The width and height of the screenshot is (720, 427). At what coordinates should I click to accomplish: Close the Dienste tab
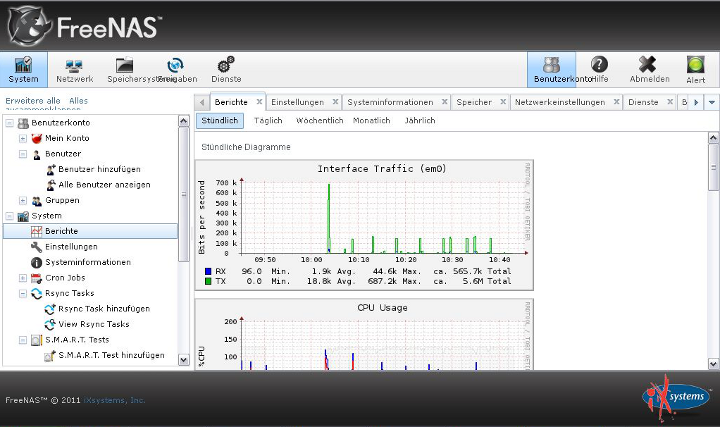(670, 102)
